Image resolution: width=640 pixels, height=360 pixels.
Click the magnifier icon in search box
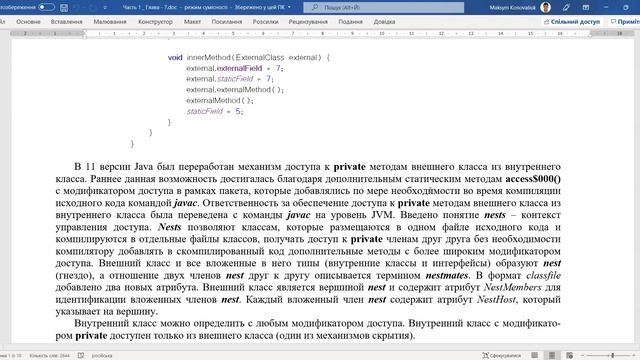coord(315,7)
